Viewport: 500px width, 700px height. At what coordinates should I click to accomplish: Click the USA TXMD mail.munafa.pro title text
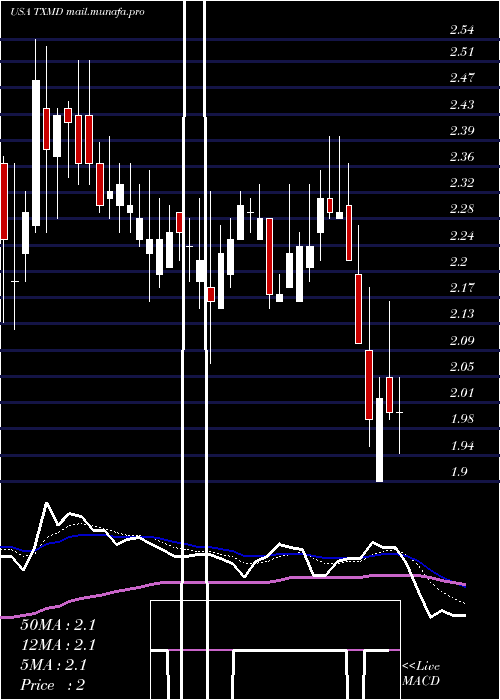point(77,12)
